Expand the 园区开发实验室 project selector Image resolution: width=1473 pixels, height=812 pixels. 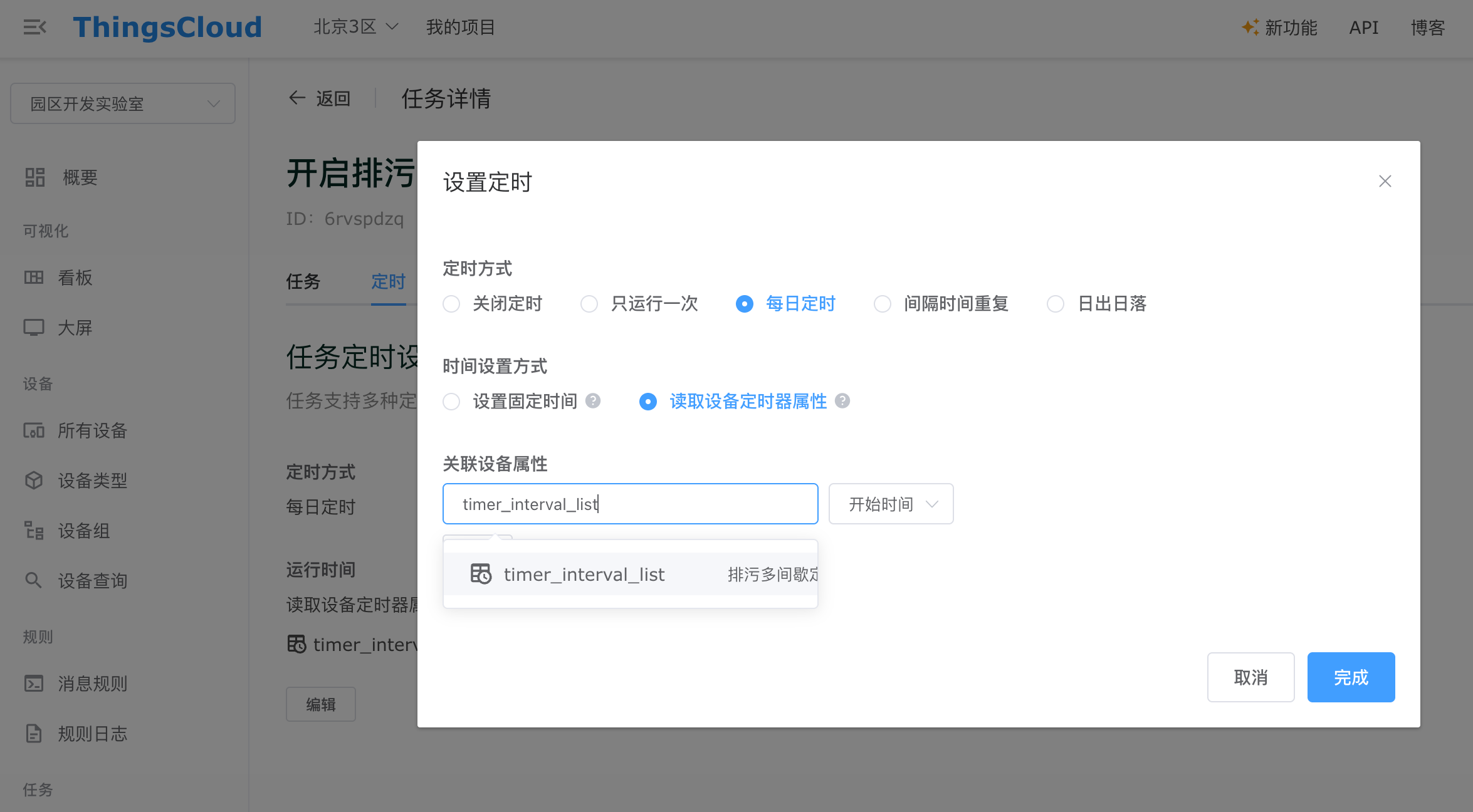[123, 103]
